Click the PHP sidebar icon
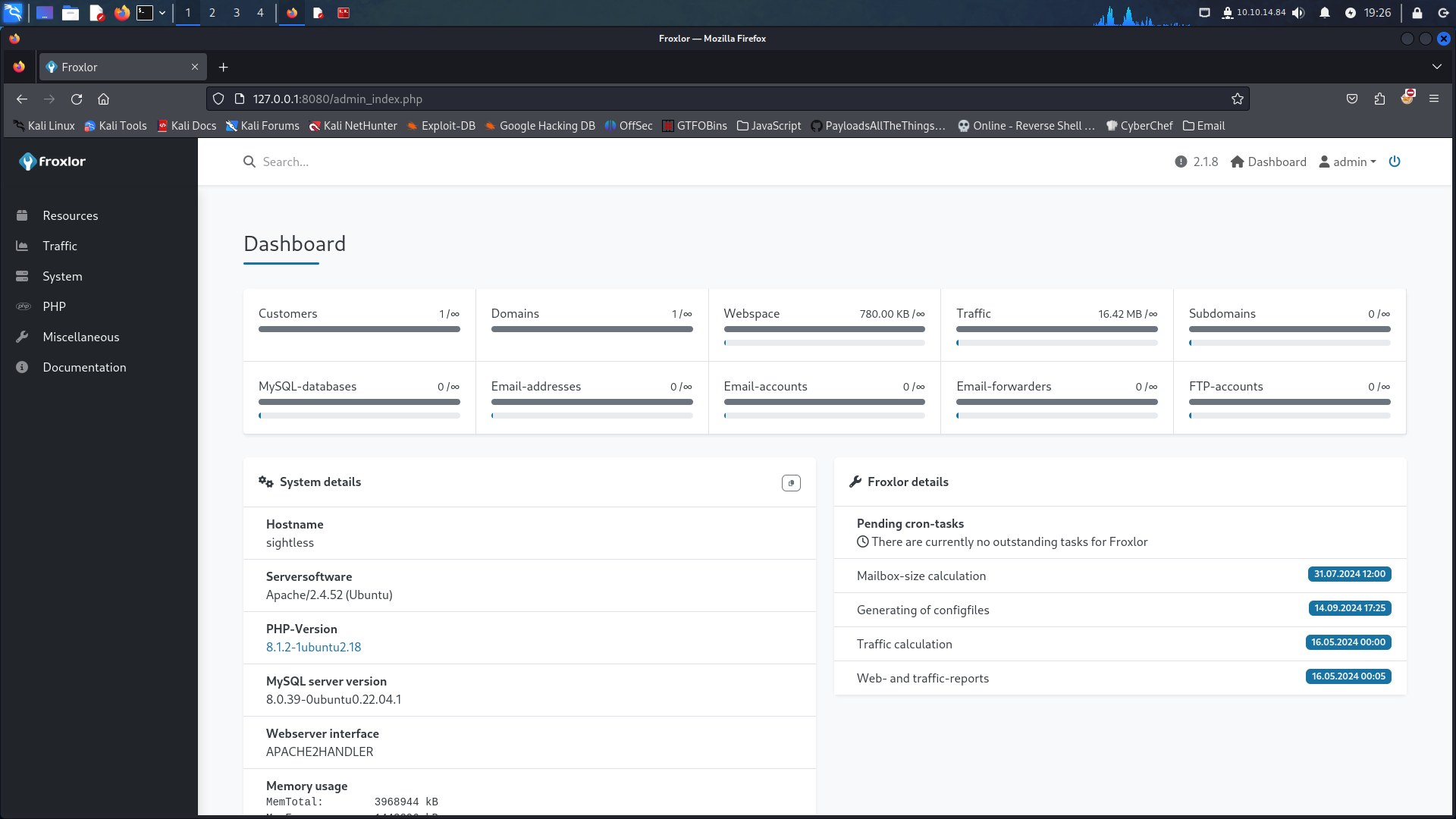The height and width of the screenshot is (819, 1456). click(23, 306)
